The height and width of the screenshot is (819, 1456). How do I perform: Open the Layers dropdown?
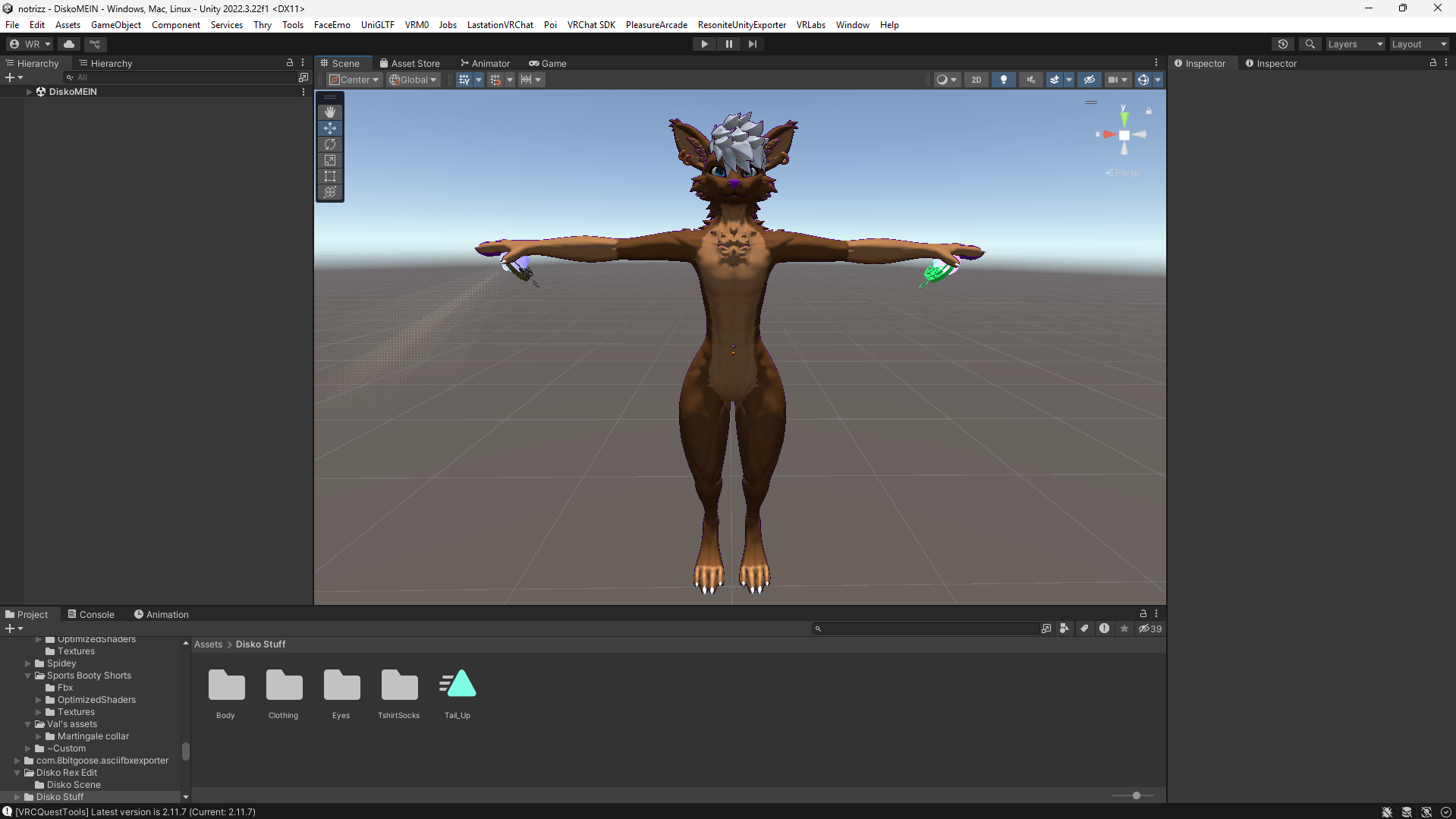coord(1354,44)
